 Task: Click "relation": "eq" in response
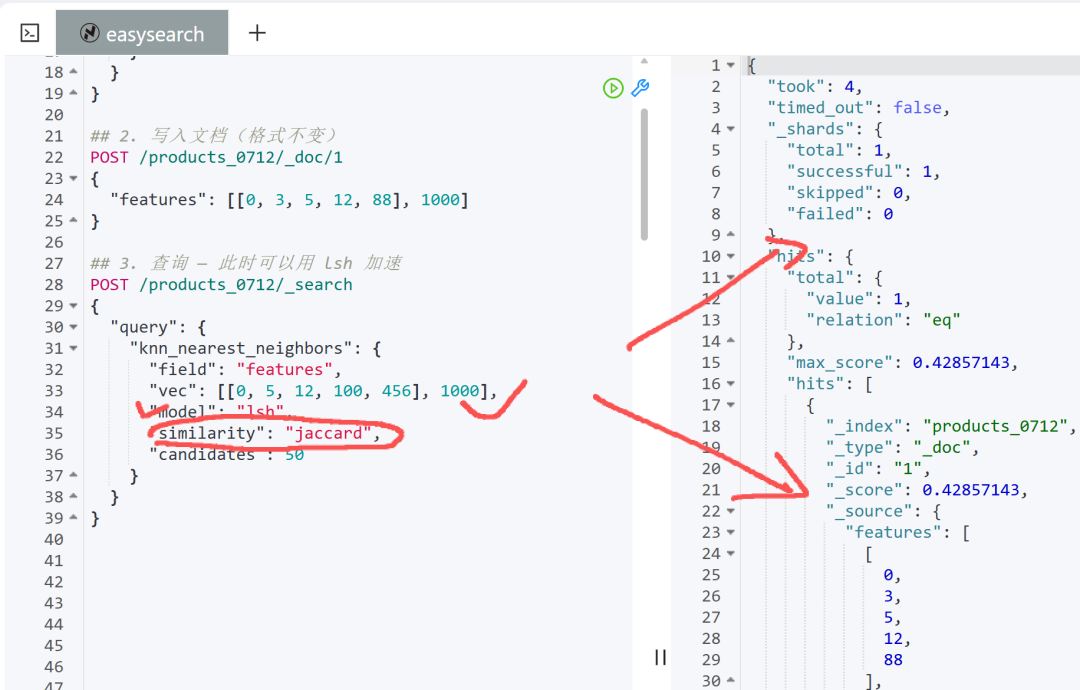pyautogui.click(x=884, y=320)
